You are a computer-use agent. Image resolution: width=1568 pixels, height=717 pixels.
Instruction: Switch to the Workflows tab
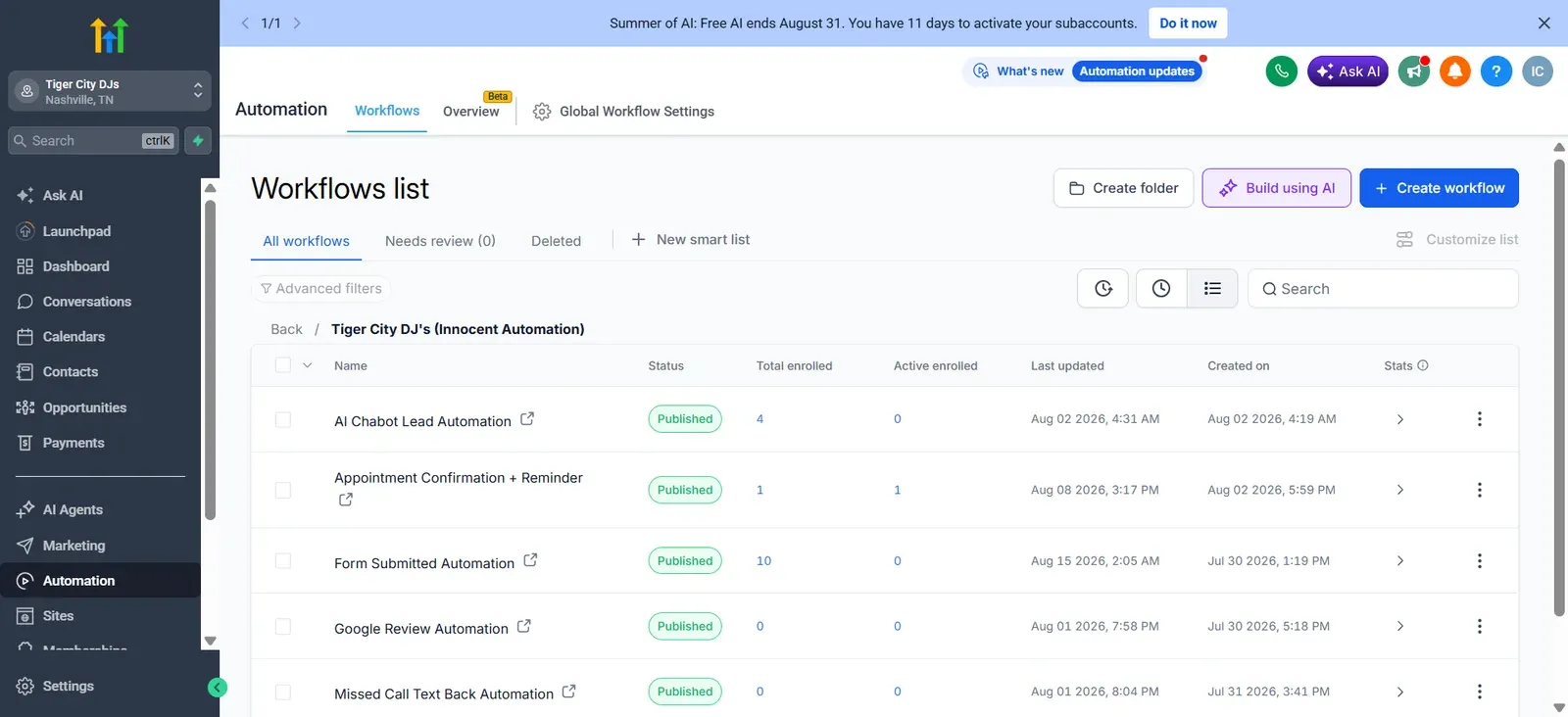pyautogui.click(x=387, y=111)
